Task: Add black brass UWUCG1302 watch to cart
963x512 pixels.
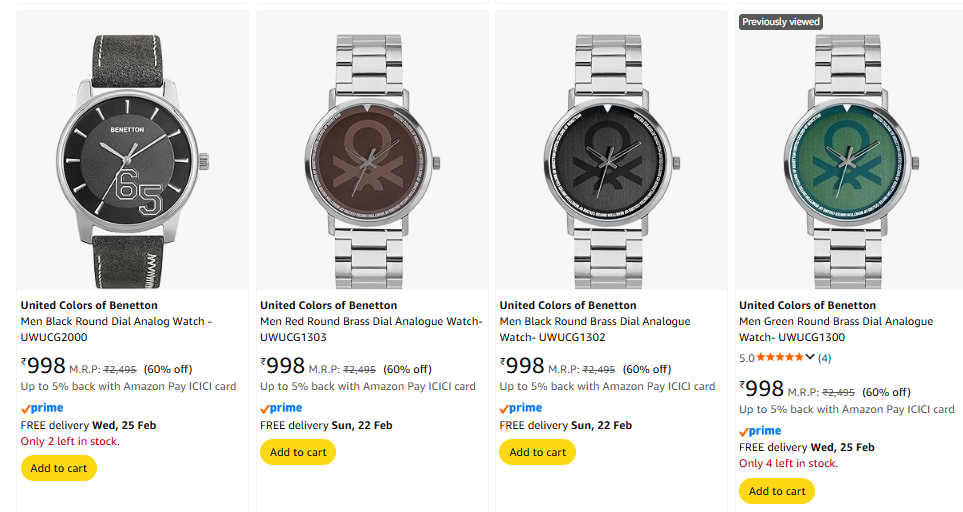Action: pos(537,452)
